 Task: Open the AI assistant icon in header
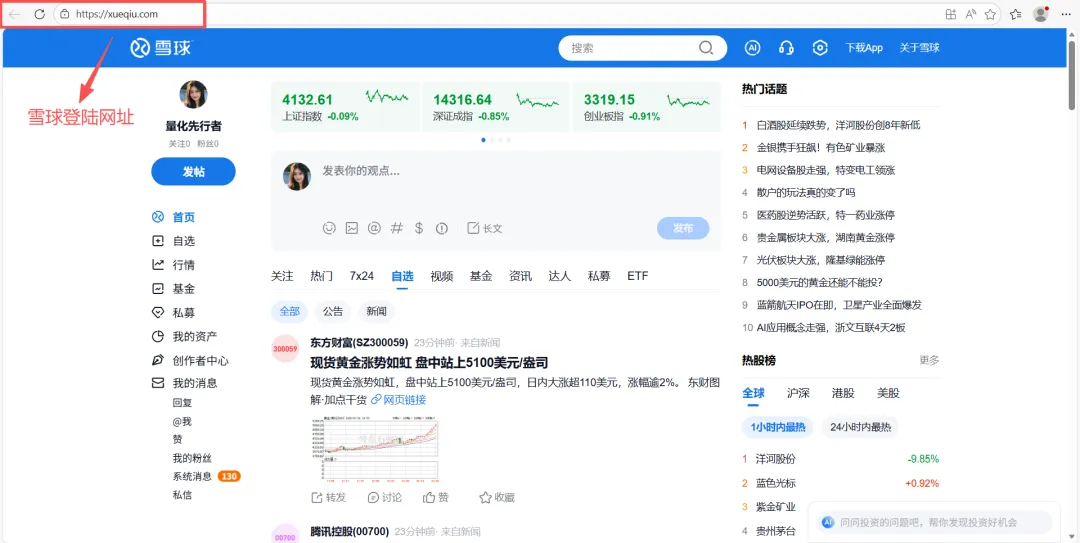tap(753, 48)
